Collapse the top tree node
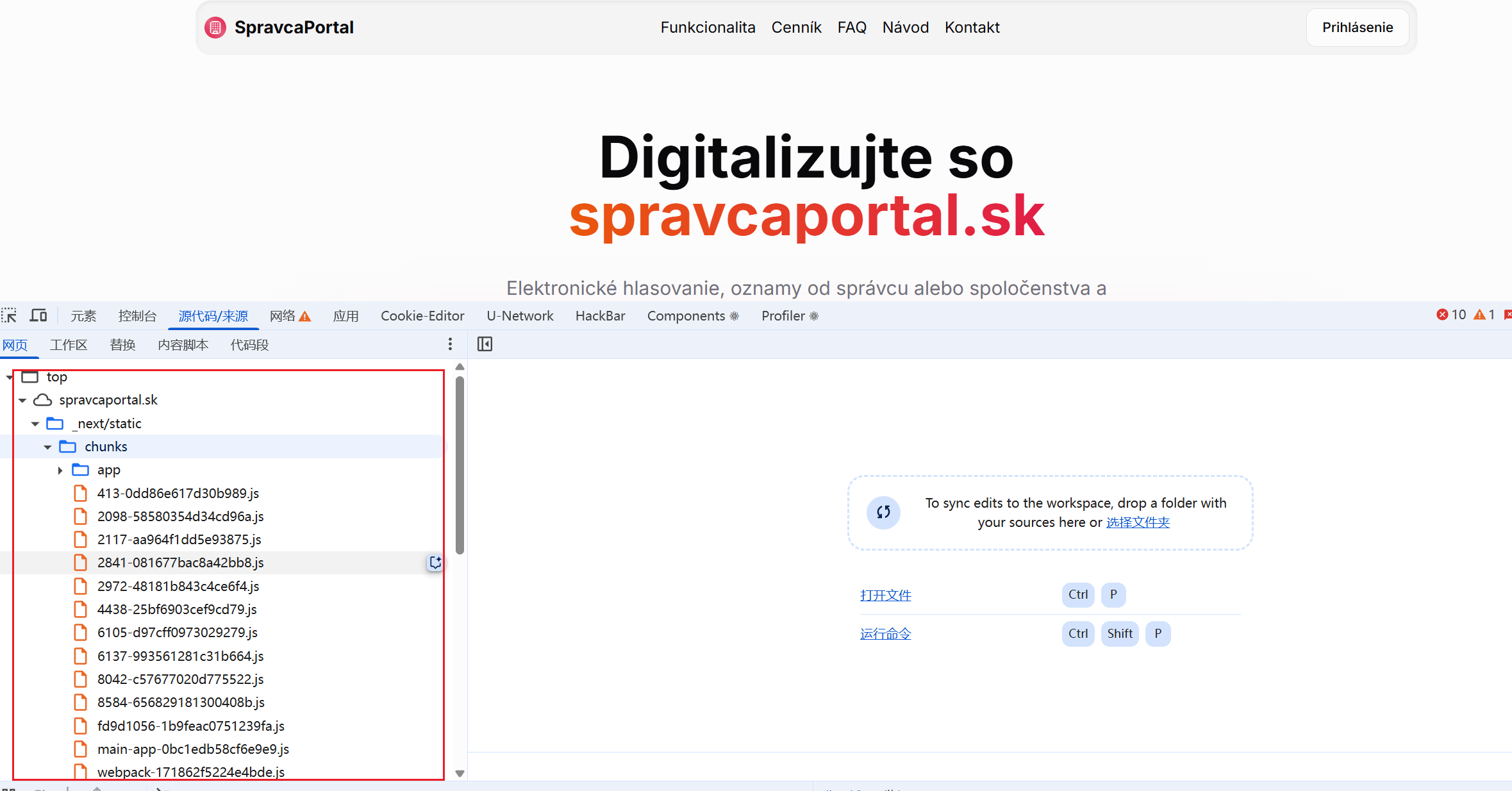 tap(9, 377)
